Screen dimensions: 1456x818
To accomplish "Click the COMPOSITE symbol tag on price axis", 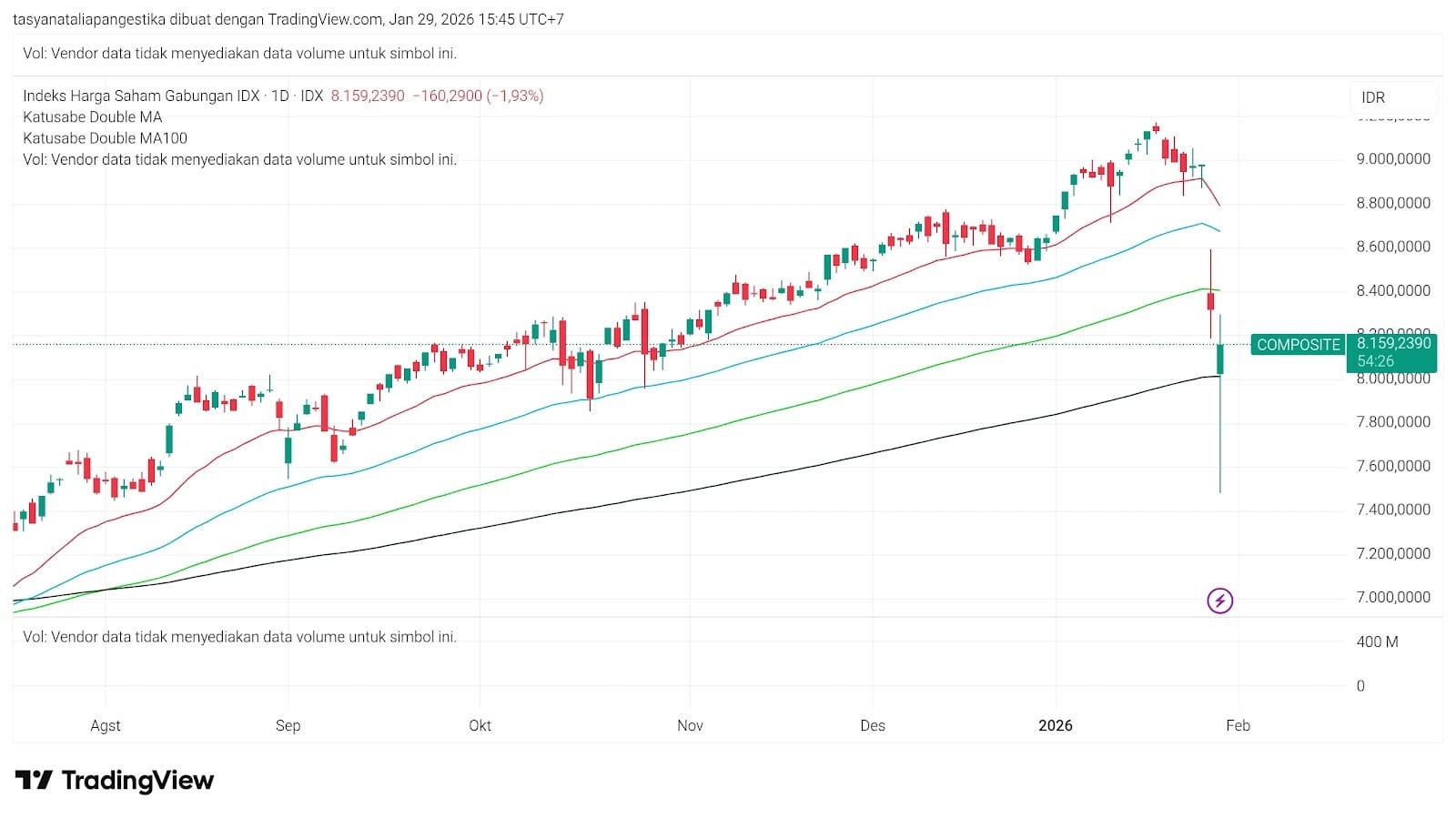I will tap(1298, 345).
